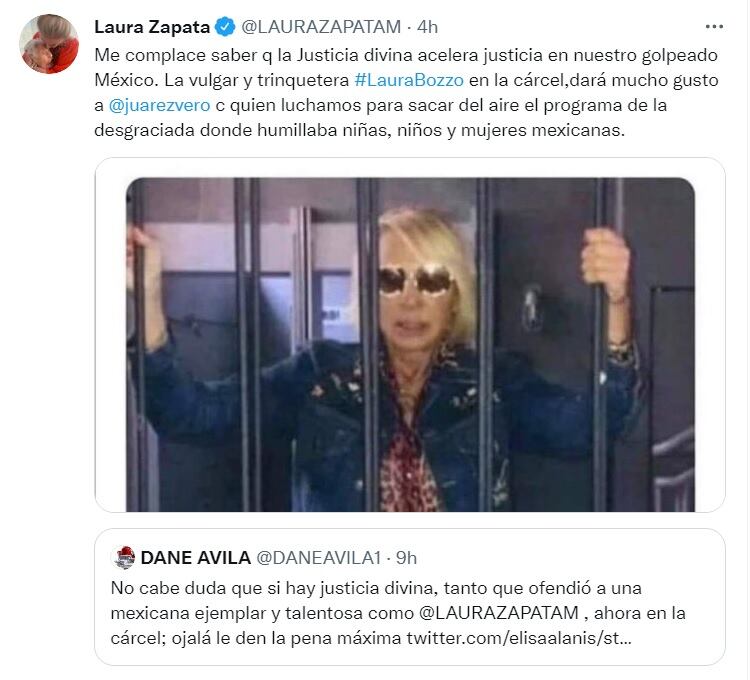Open the #LauraBozzo hashtag
Screen dimensions: 750x680
409,80
